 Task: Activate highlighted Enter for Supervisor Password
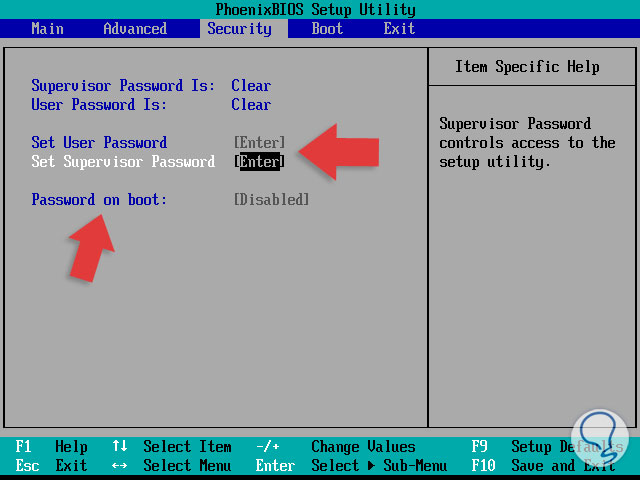260,162
